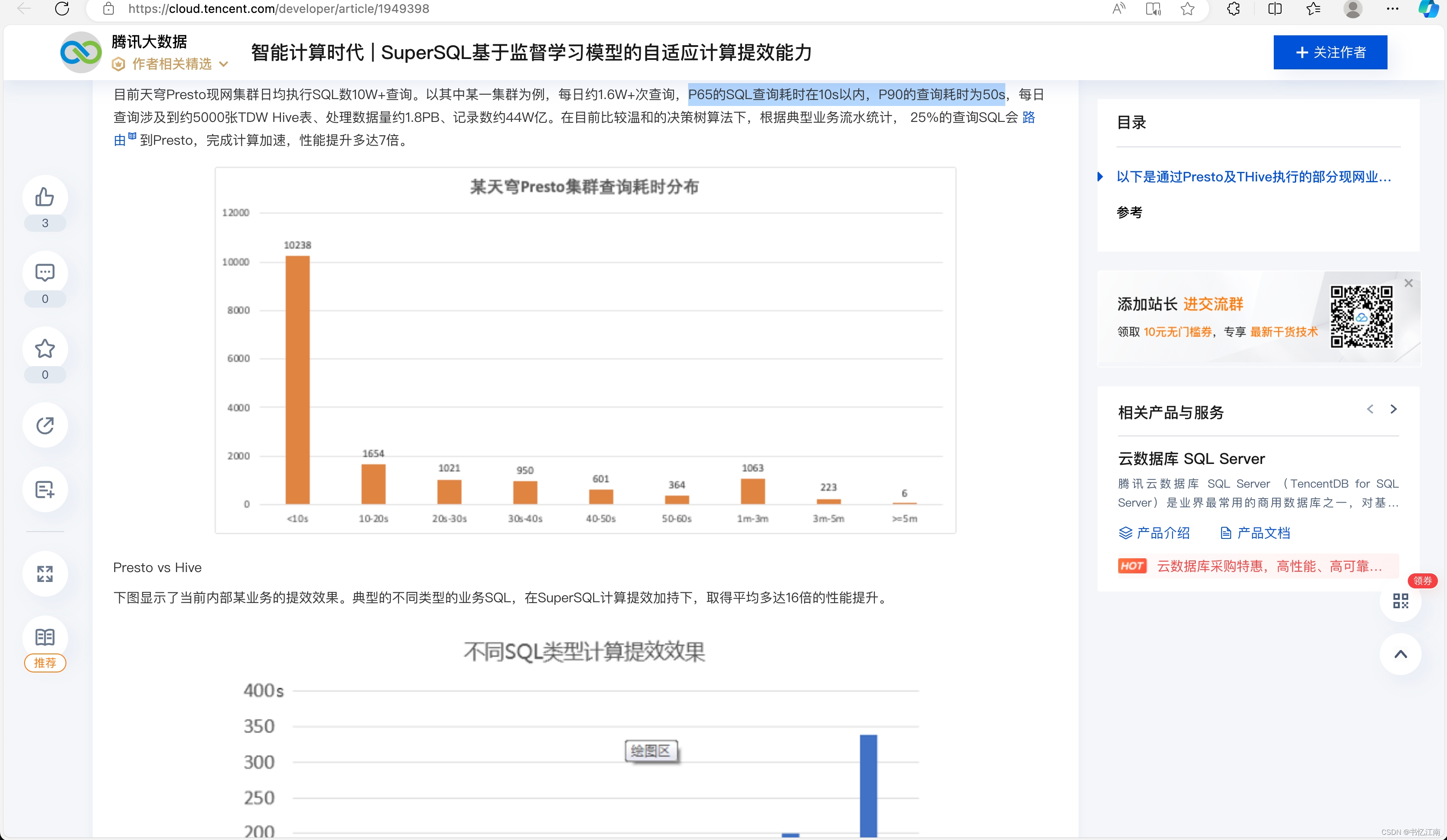The width and height of the screenshot is (1447, 840).
Task: Click the 关注作者 follow button
Action: (1330, 52)
